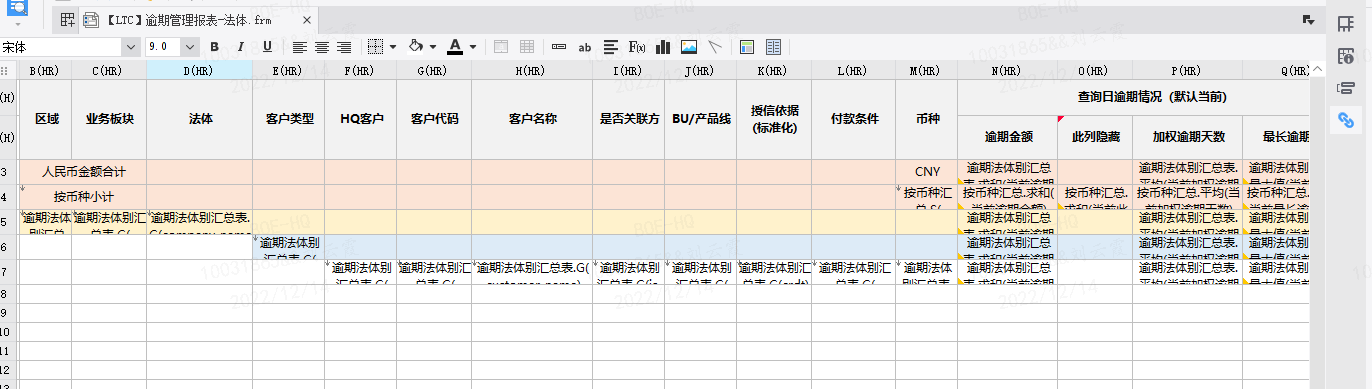Toggle underline formatting
Image resolution: width=1372 pixels, height=389 pixels.
pyautogui.click(x=267, y=47)
